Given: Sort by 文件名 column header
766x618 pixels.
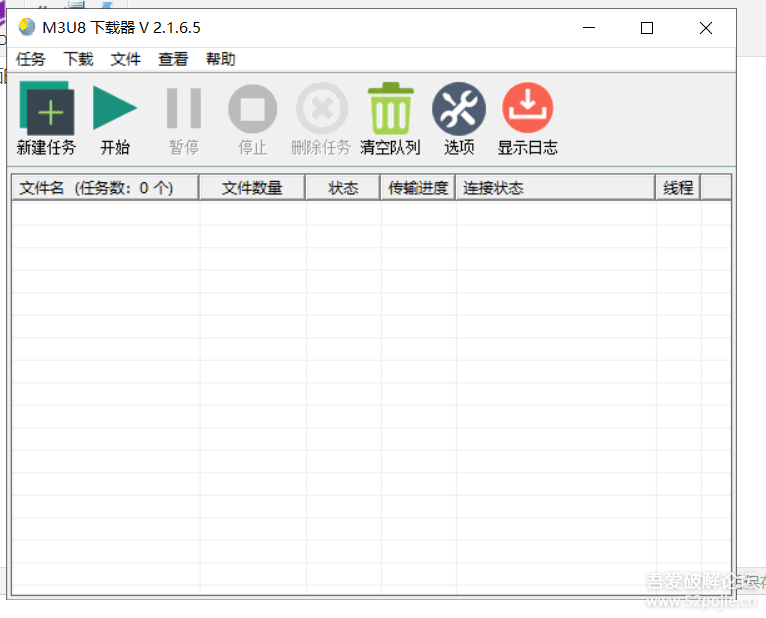Looking at the screenshot, I should tap(105, 188).
